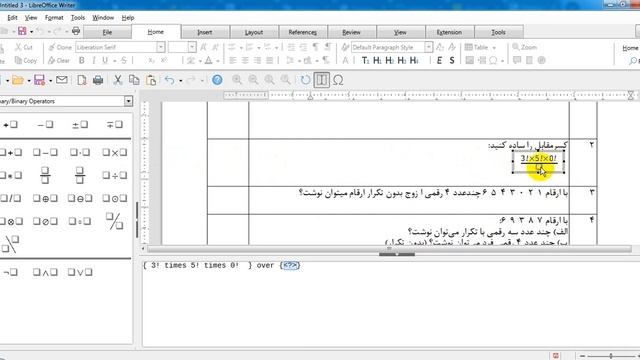Click the Clone formatting button

(60, 47)
